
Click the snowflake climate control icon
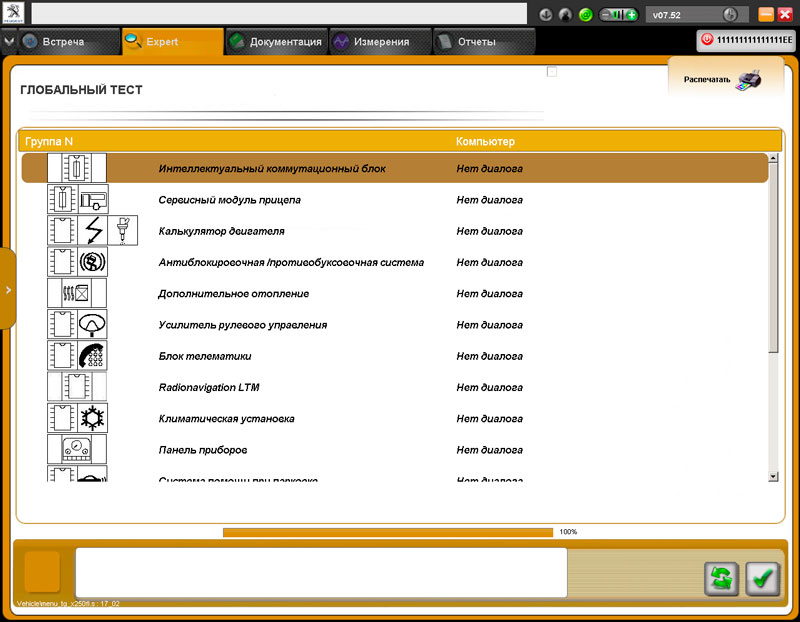pos(92,417)
